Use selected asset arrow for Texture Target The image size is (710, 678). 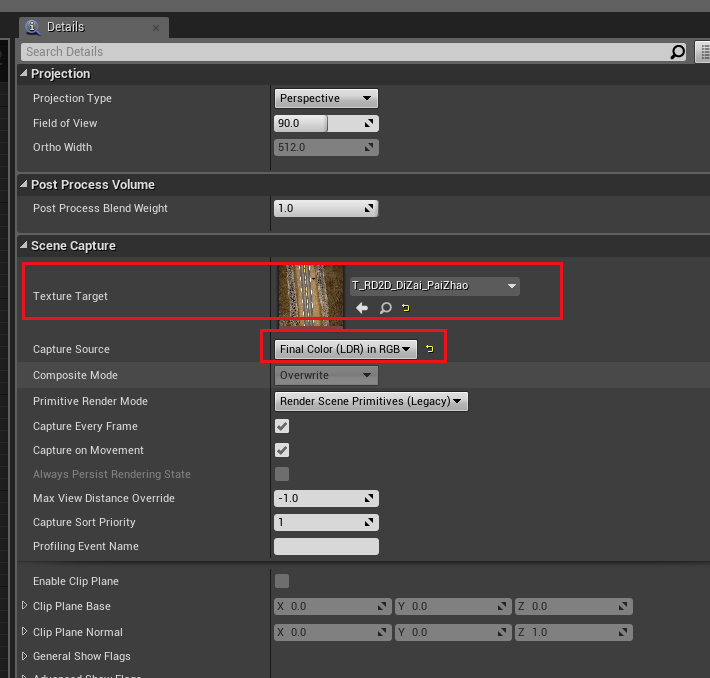click(362, 308)
